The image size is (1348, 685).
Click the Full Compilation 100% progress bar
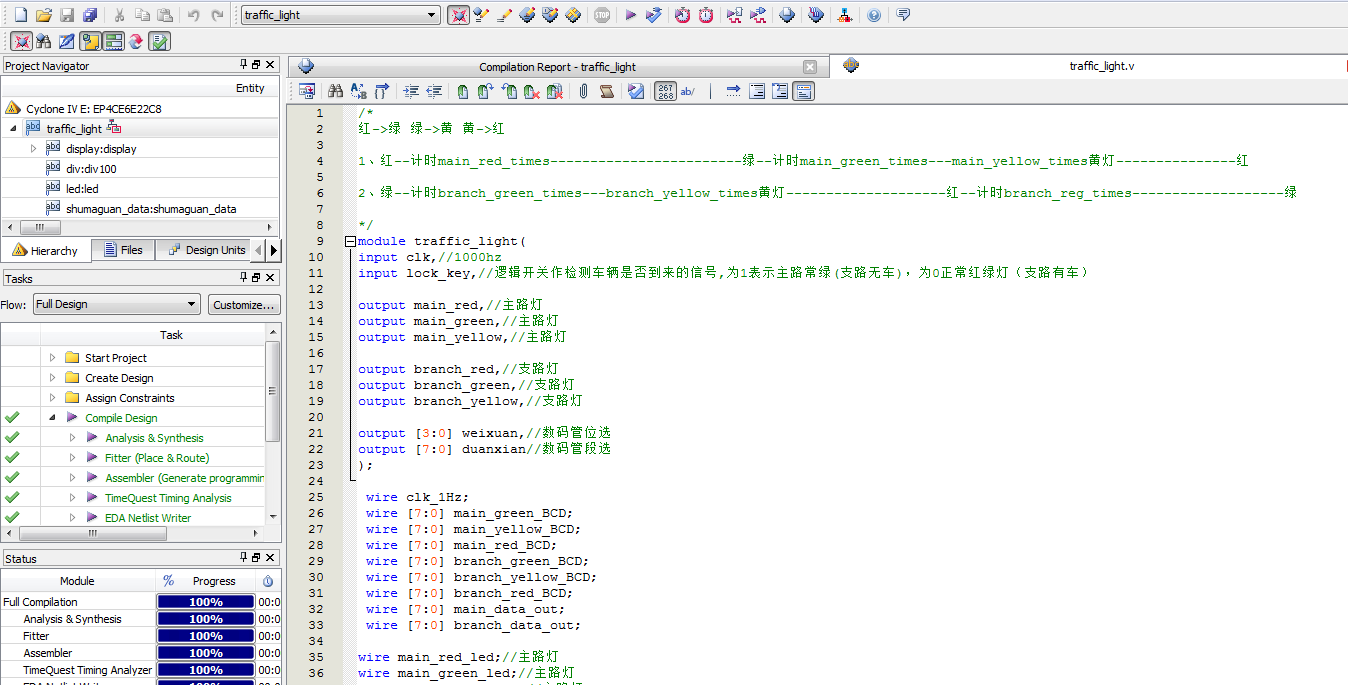tap(206, 602)
